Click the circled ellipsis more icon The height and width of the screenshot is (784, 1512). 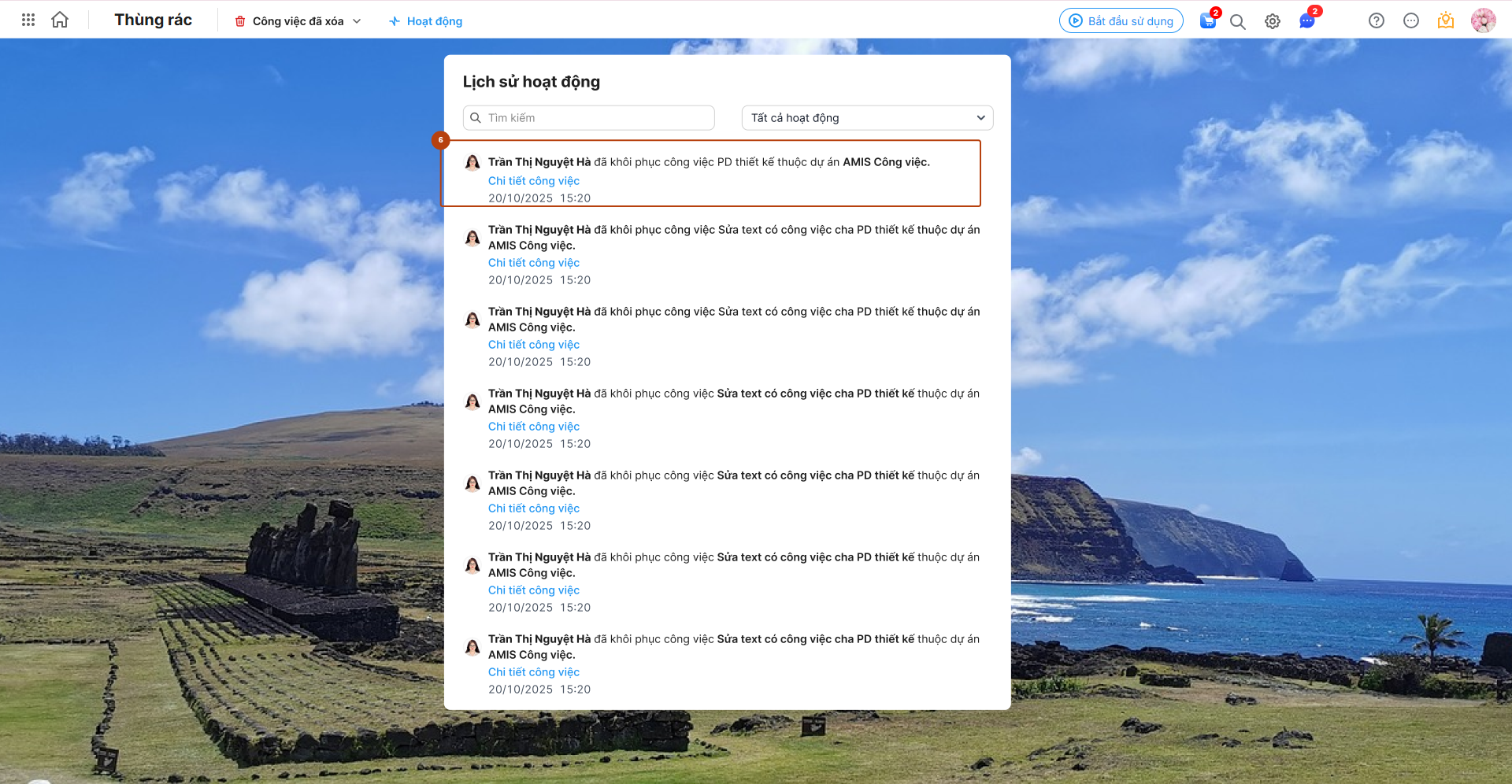(x=1411, y=21)
